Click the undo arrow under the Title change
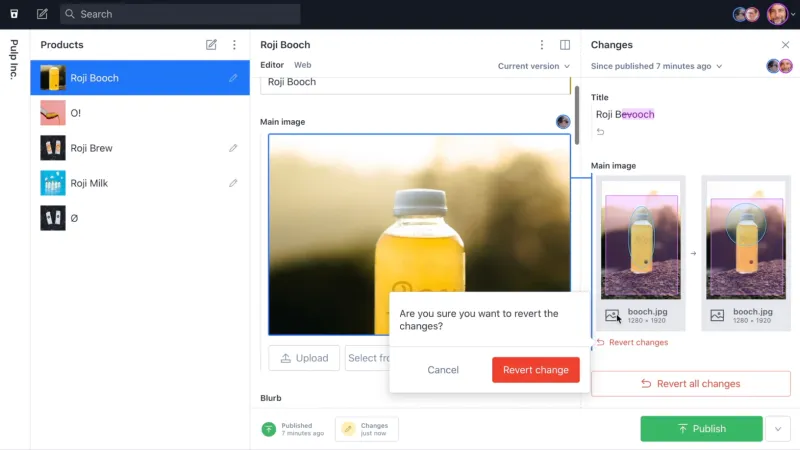The height and width of the screenshot is (450, 800). 600,132
